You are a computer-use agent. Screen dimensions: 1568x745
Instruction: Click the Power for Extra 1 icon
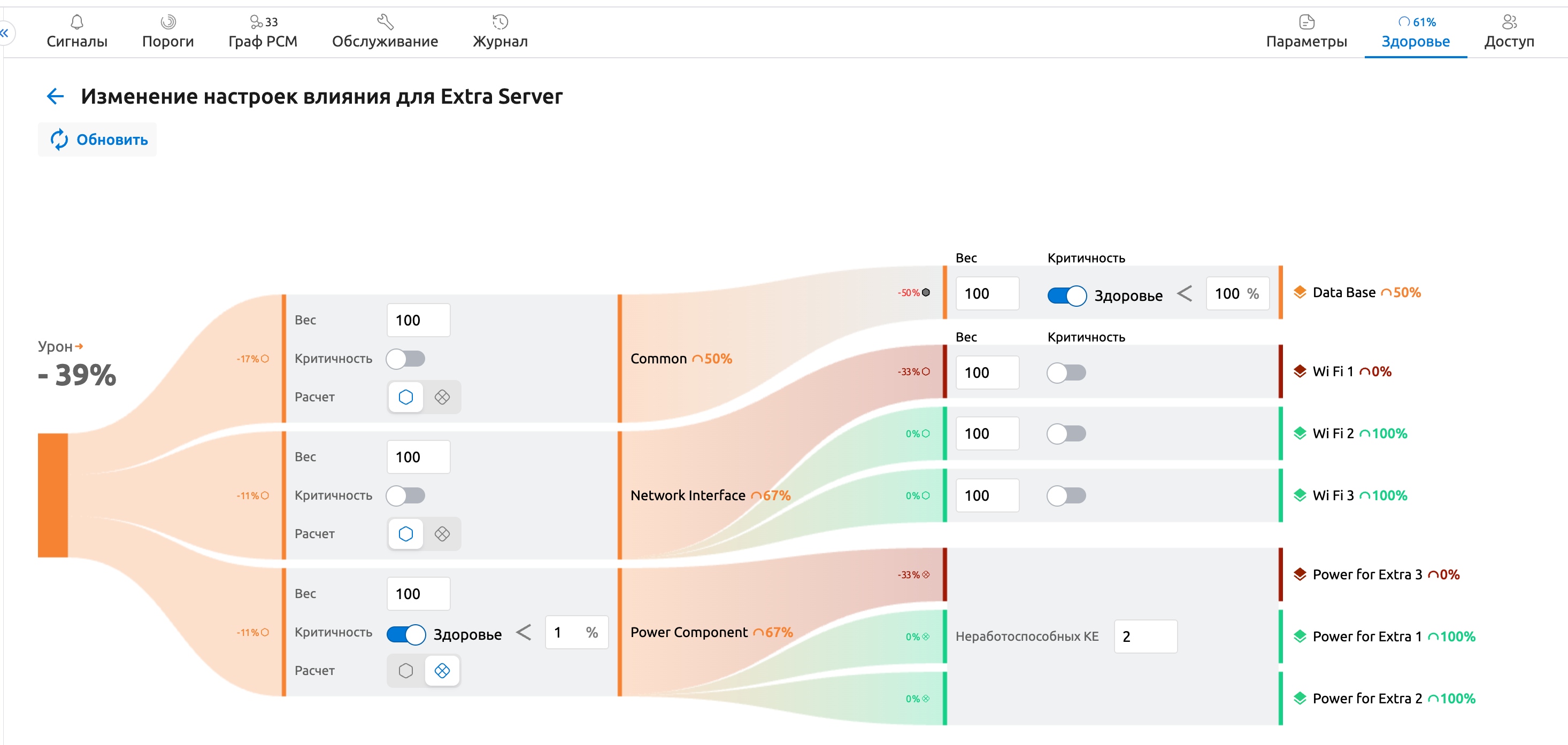pos(1300,637)
